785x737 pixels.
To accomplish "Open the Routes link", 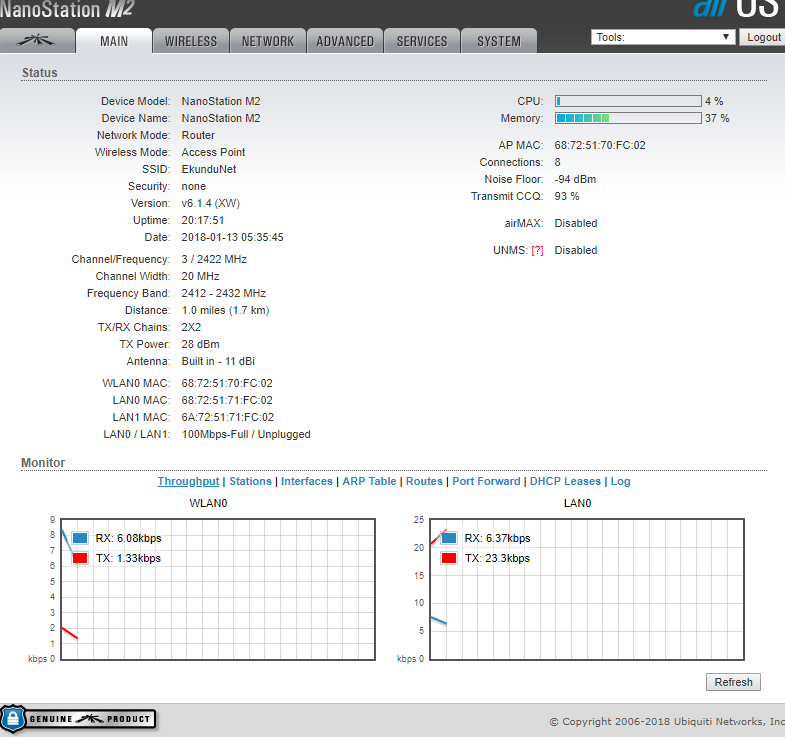I will [424, 481].
